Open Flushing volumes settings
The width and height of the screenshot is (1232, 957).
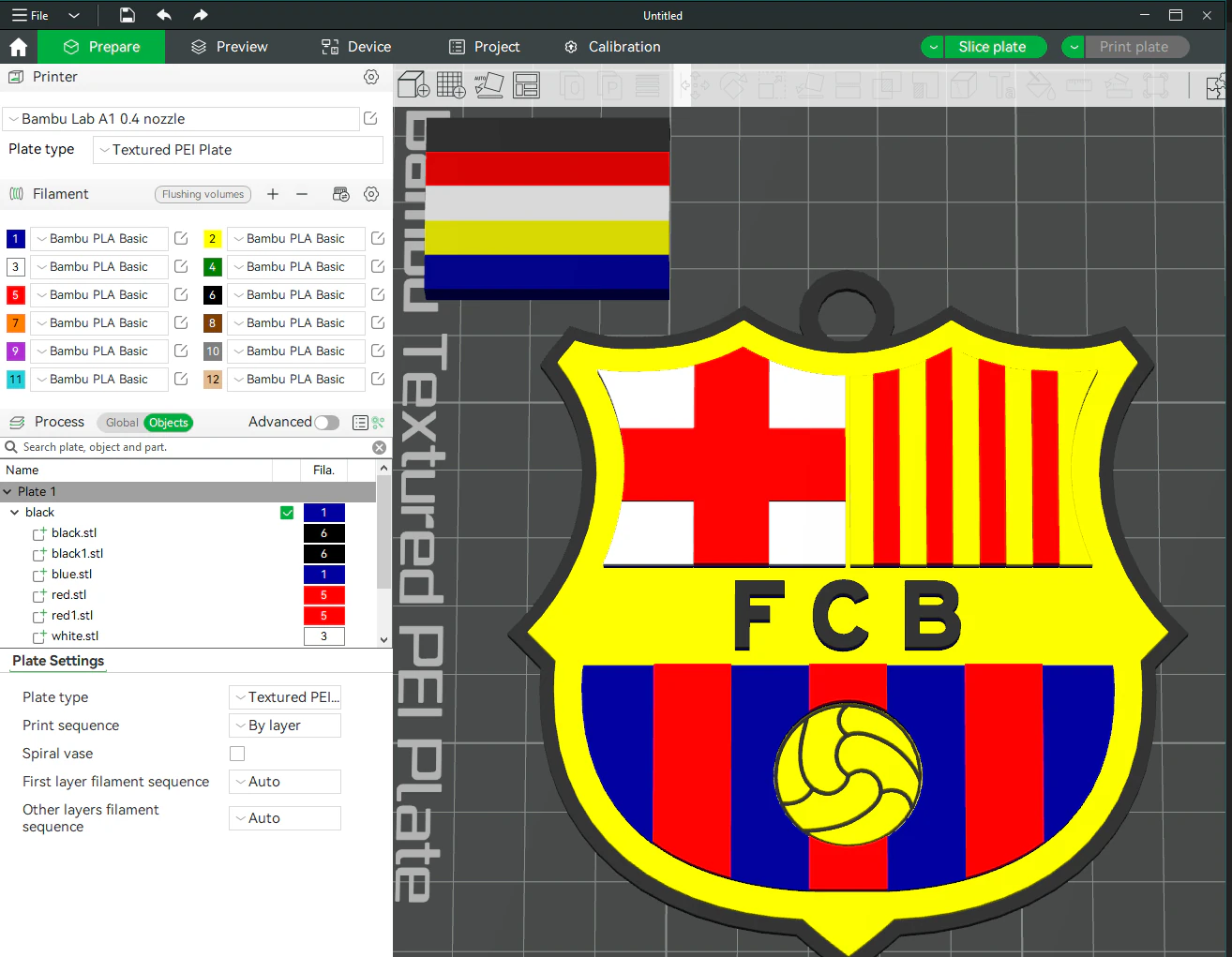tap(203, 194)
